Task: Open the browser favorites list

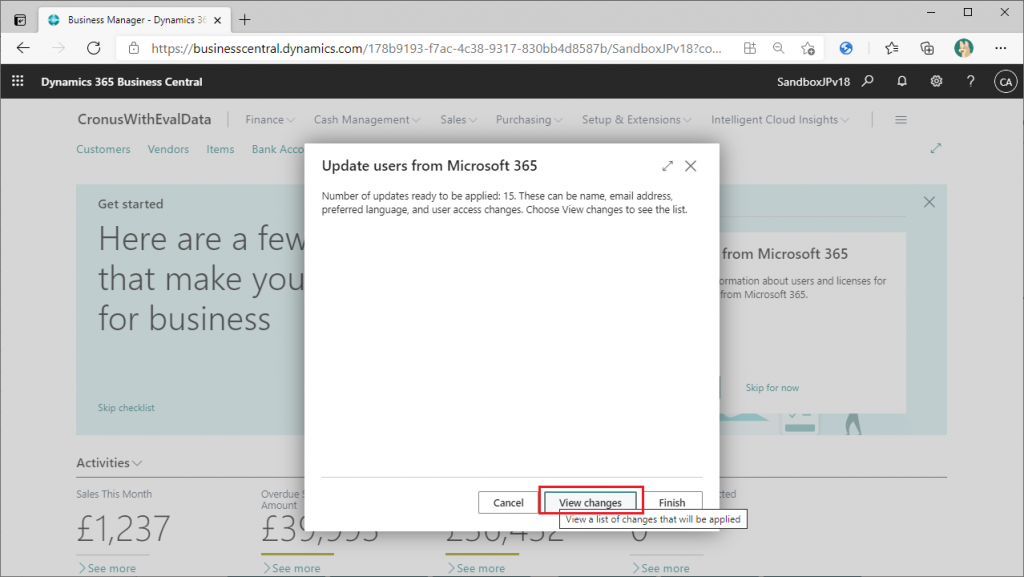Action: click(891, 48)
